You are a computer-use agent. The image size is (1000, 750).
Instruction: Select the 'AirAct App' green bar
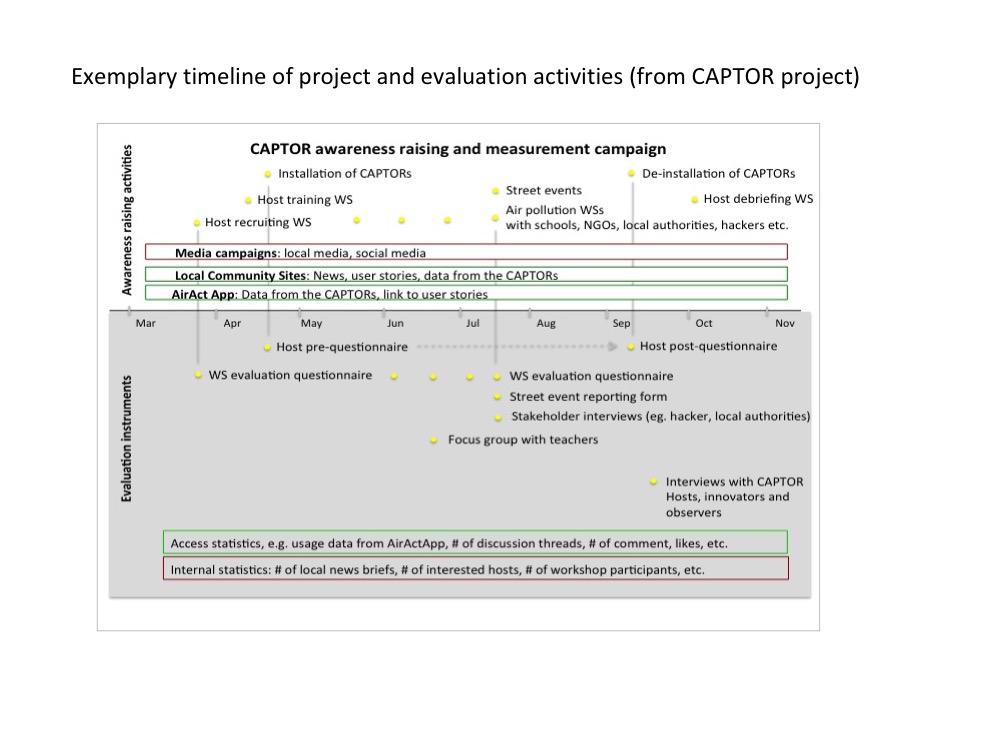pos(466,293)
